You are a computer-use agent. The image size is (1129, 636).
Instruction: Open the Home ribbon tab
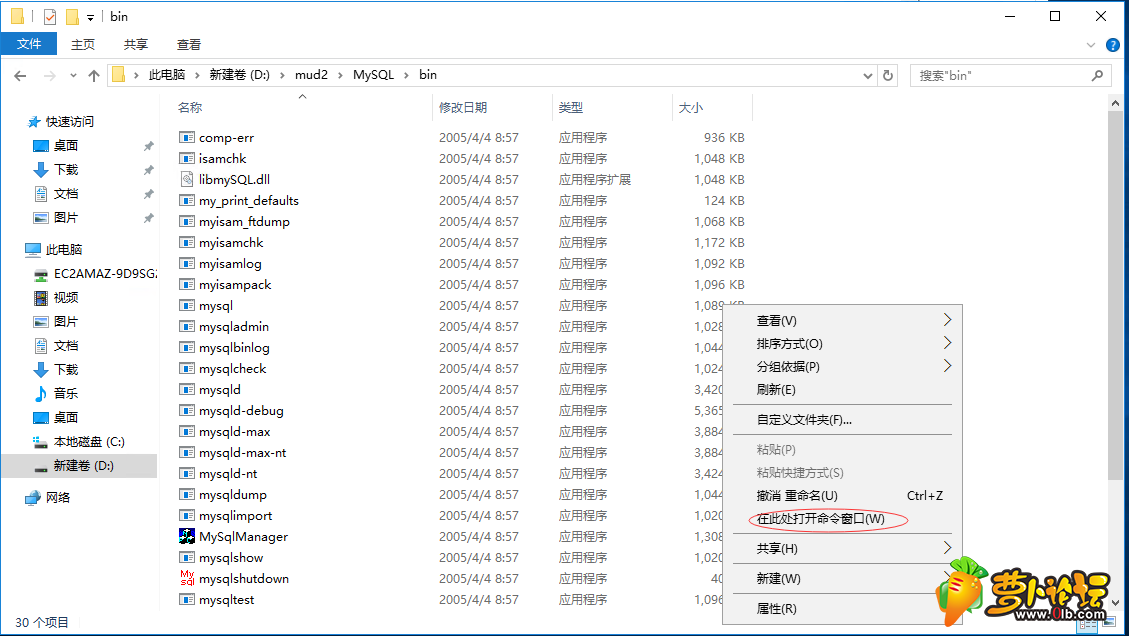coord(83,45)
